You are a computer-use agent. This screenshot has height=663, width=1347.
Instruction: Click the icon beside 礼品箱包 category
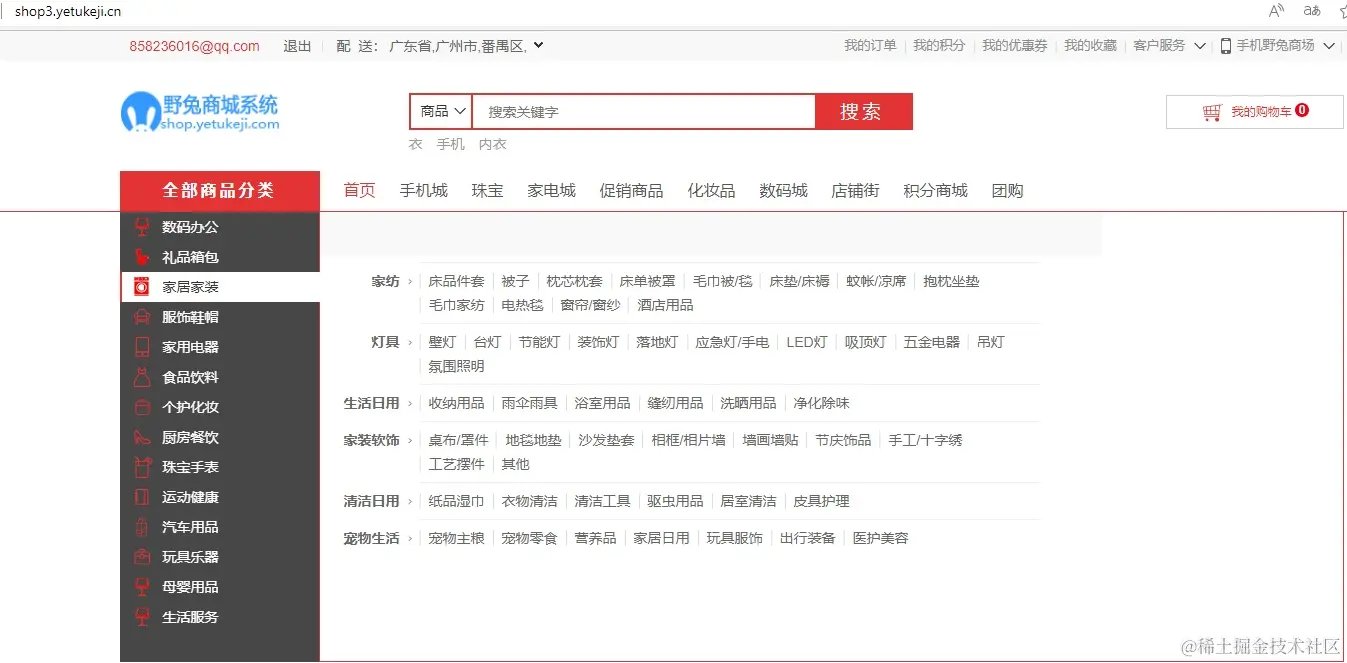pos(142,257)
